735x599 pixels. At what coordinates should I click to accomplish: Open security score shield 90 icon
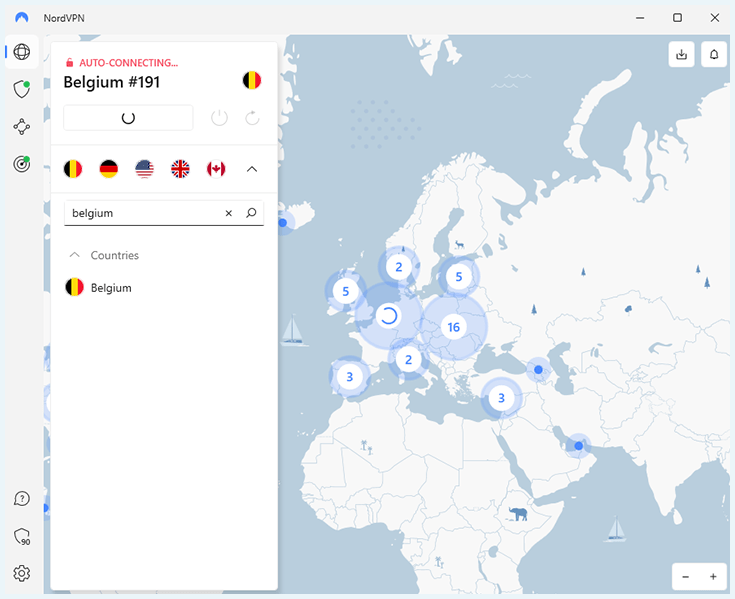click(22, 537)
